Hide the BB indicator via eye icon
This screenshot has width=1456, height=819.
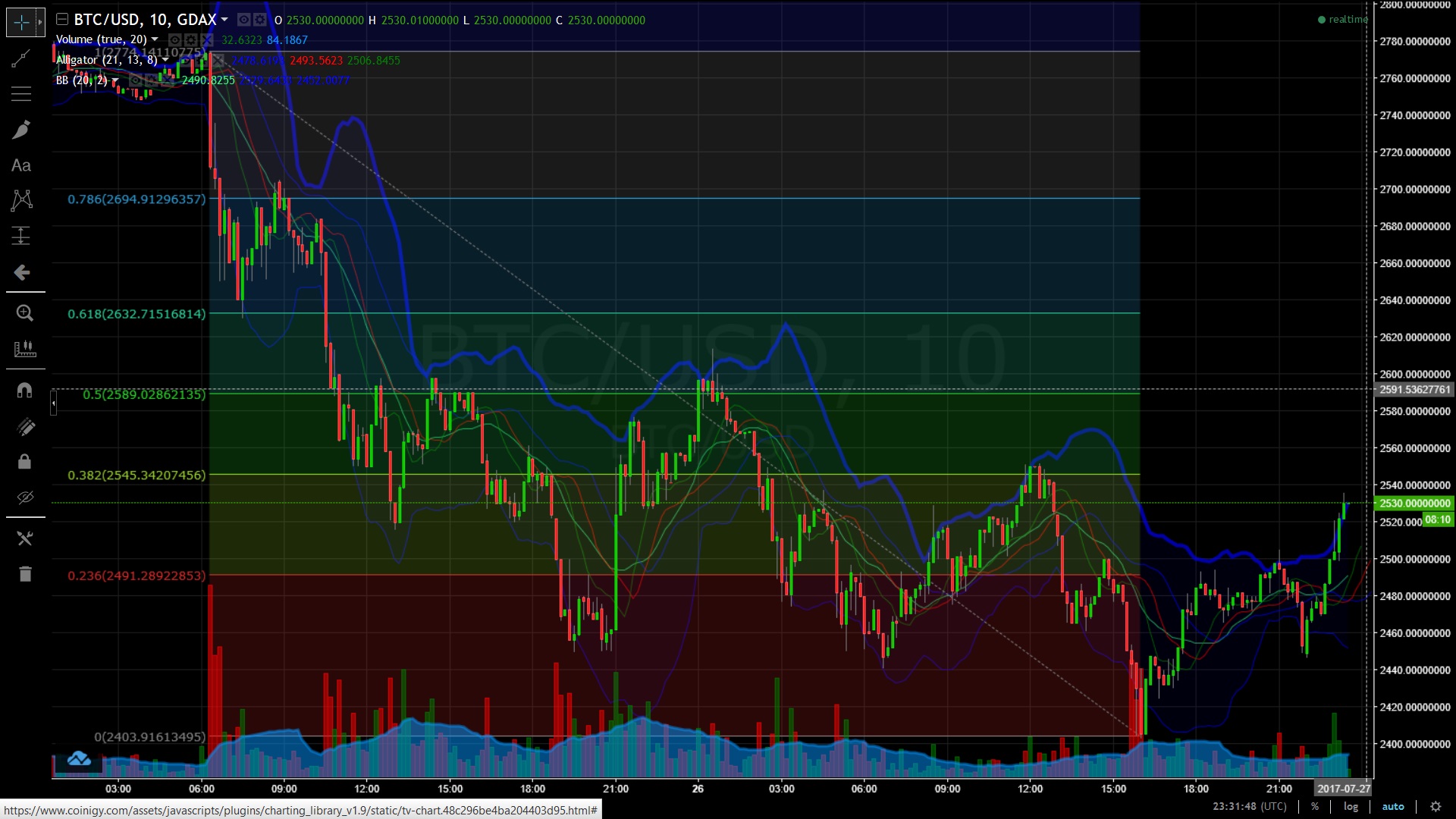click(x=135, y=80)
